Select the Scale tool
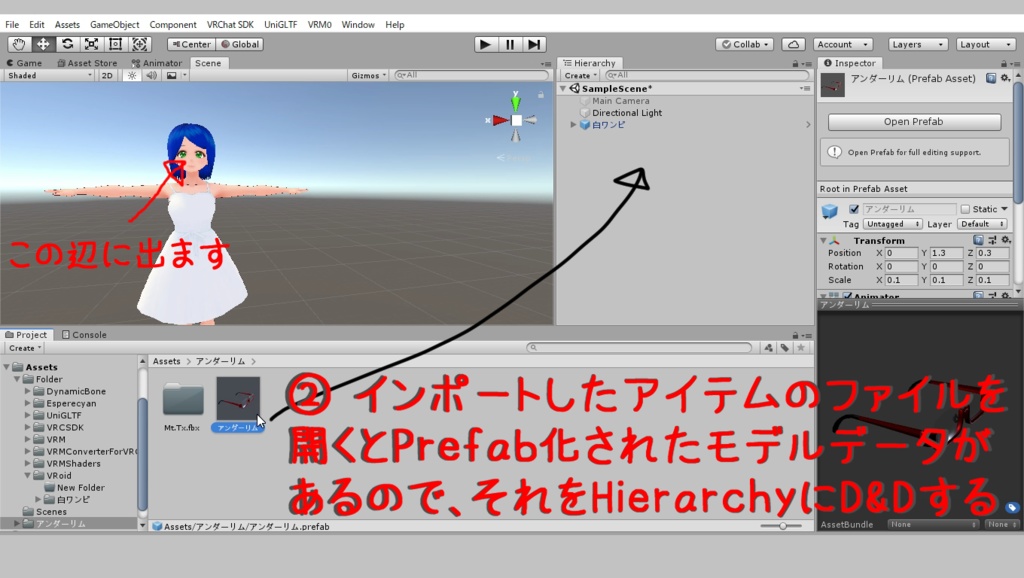 [x=90, y=44]
